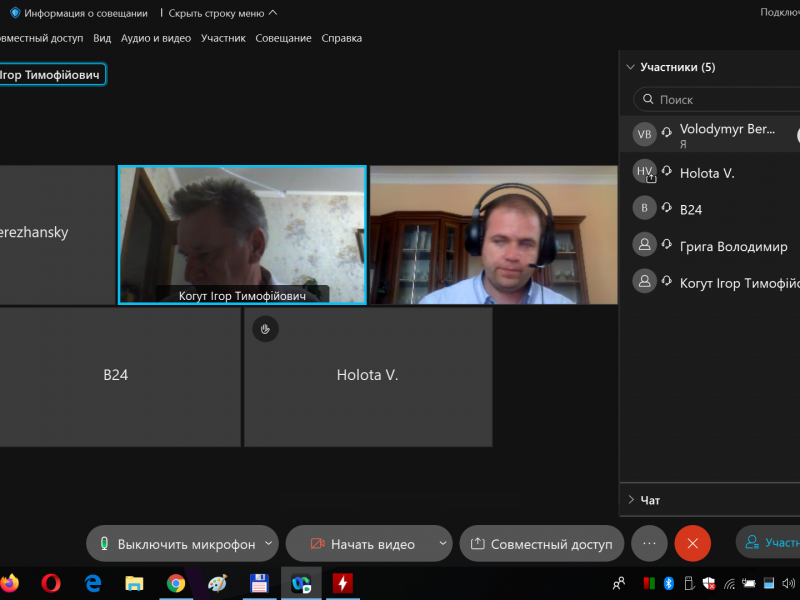Open the three-dots more options button
Screen dimensions: 800x600
649,543
